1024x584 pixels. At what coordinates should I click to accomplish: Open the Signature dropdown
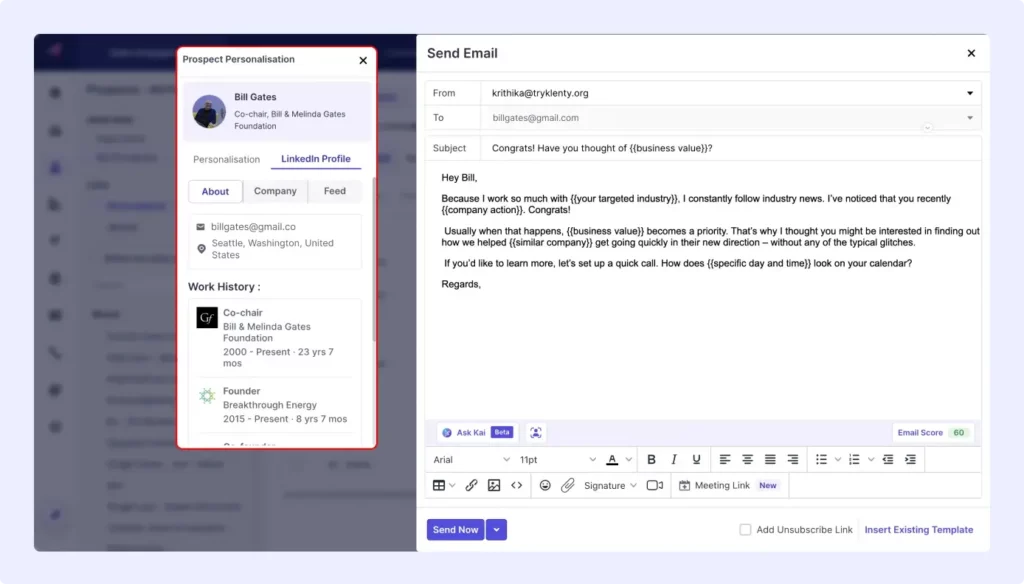coord(610,485)
